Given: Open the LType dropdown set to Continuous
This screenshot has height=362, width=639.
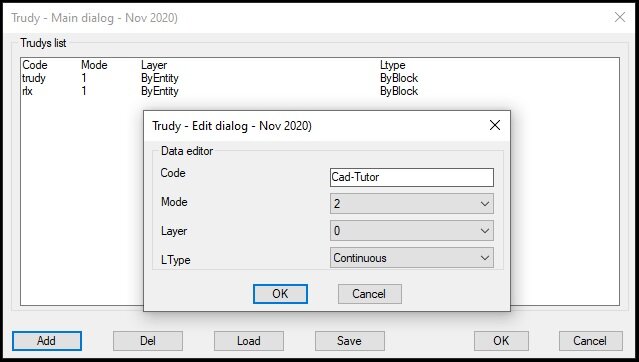Looking at the screenshot, I should 412,258.
